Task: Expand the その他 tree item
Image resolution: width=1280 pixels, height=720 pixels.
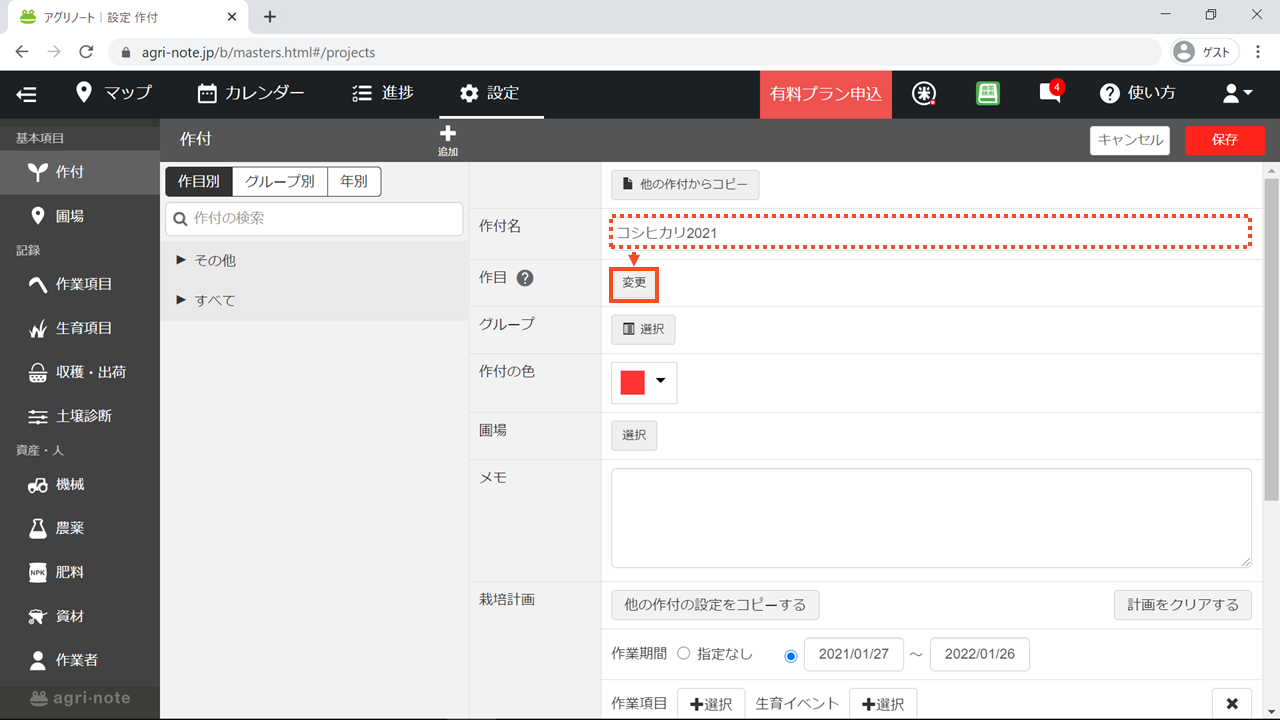Action: coord(314,260)
